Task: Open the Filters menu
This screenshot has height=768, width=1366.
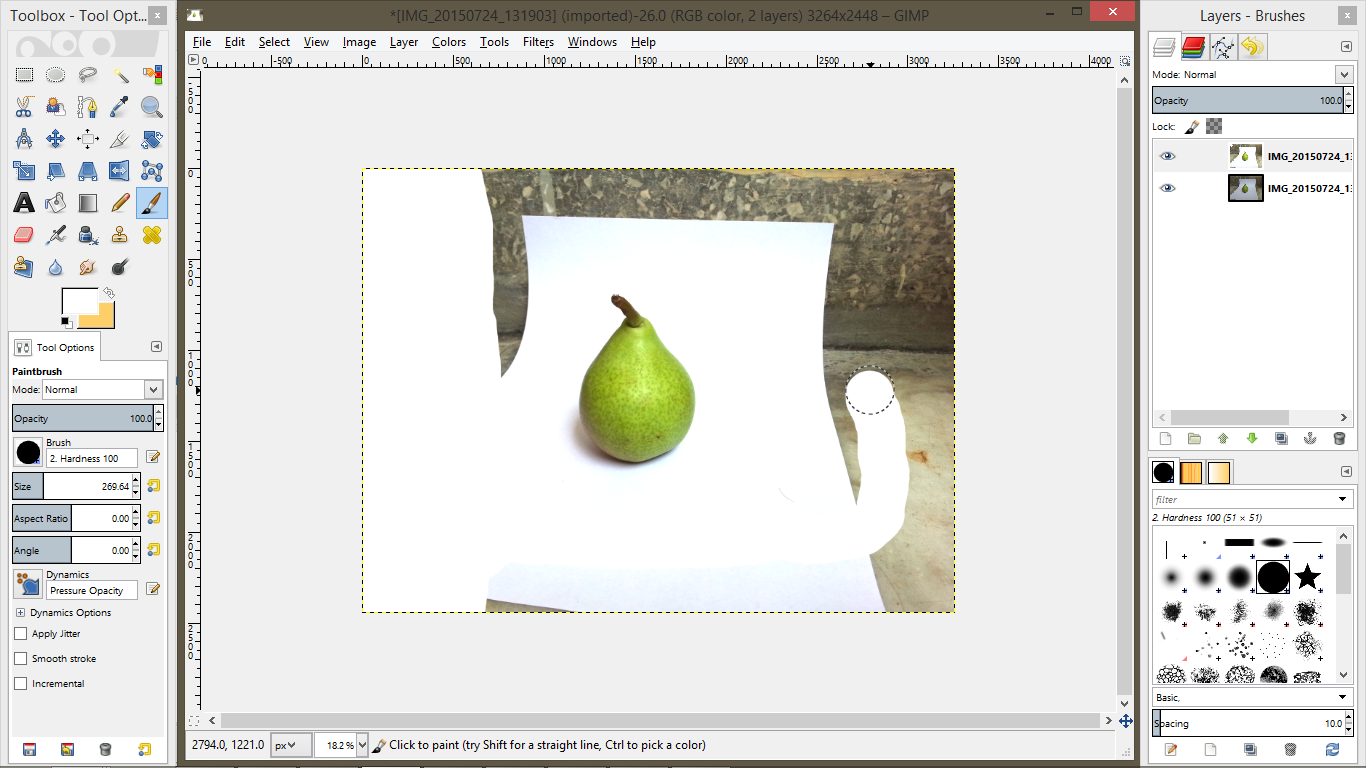Action: 538,42
